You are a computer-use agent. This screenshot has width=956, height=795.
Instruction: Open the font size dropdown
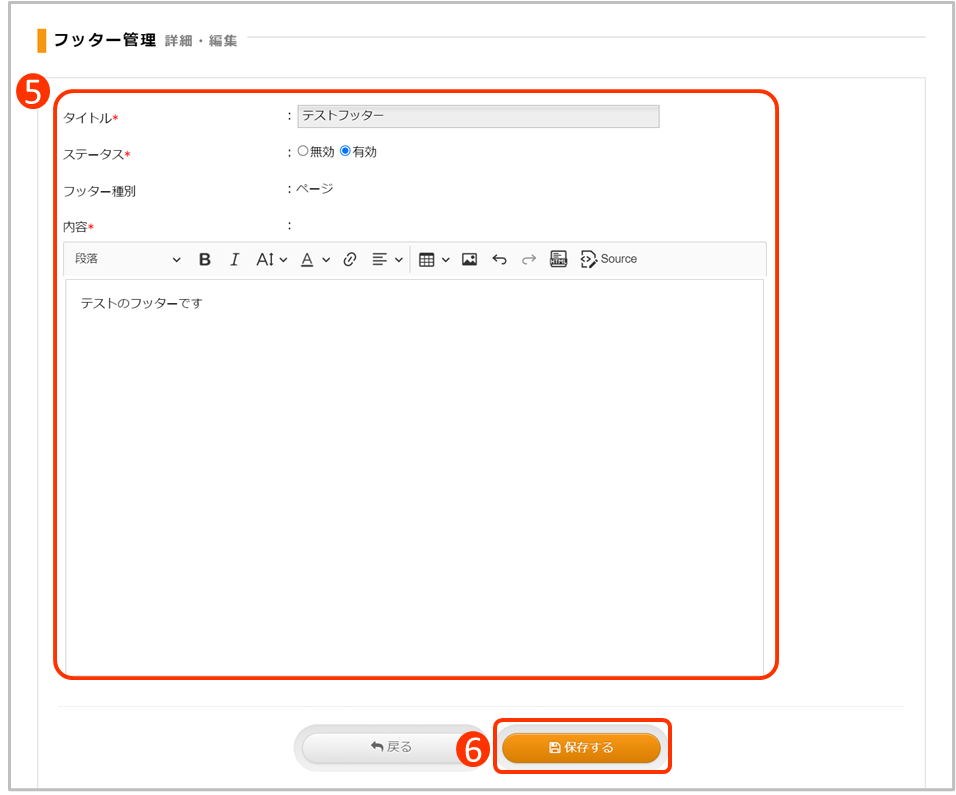[x=271, y=259]
